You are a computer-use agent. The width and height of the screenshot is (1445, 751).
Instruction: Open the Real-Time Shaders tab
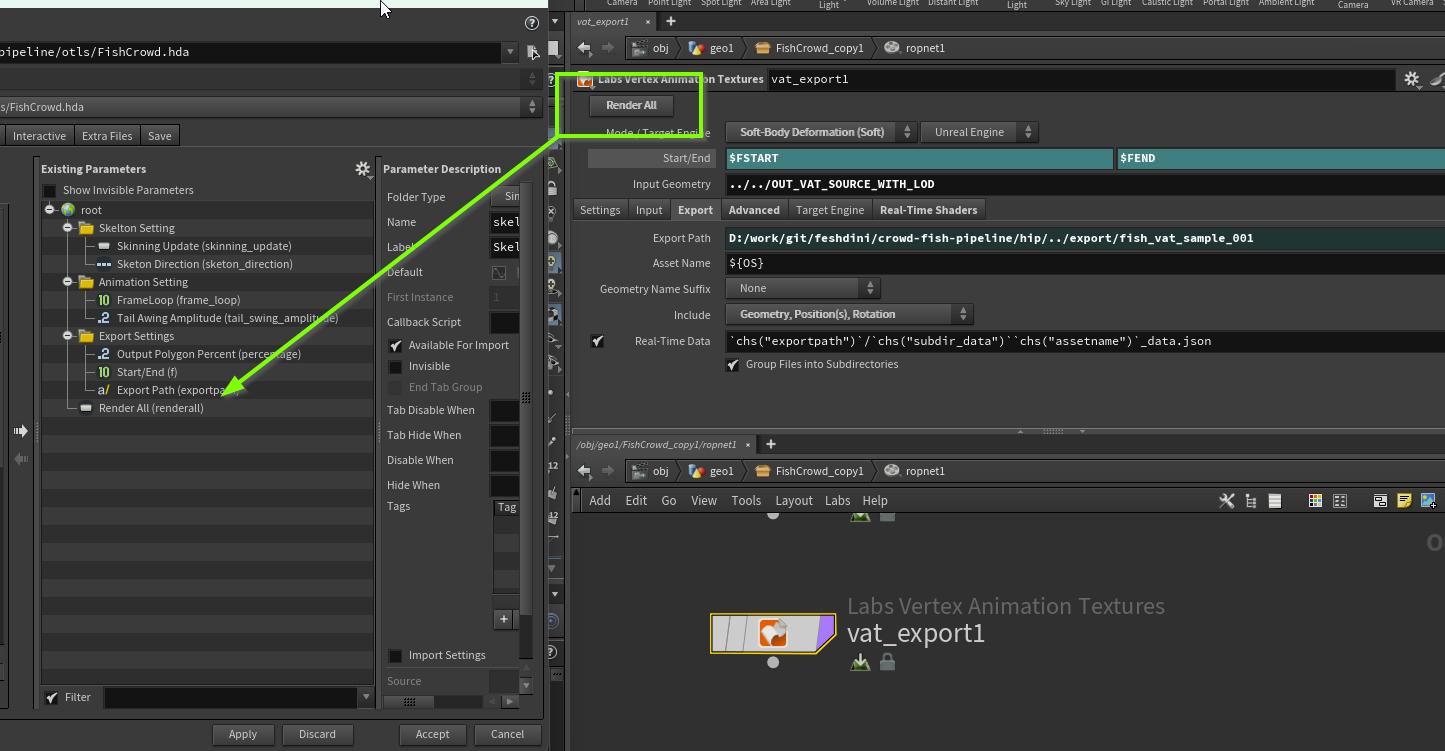tap(929, 210)
